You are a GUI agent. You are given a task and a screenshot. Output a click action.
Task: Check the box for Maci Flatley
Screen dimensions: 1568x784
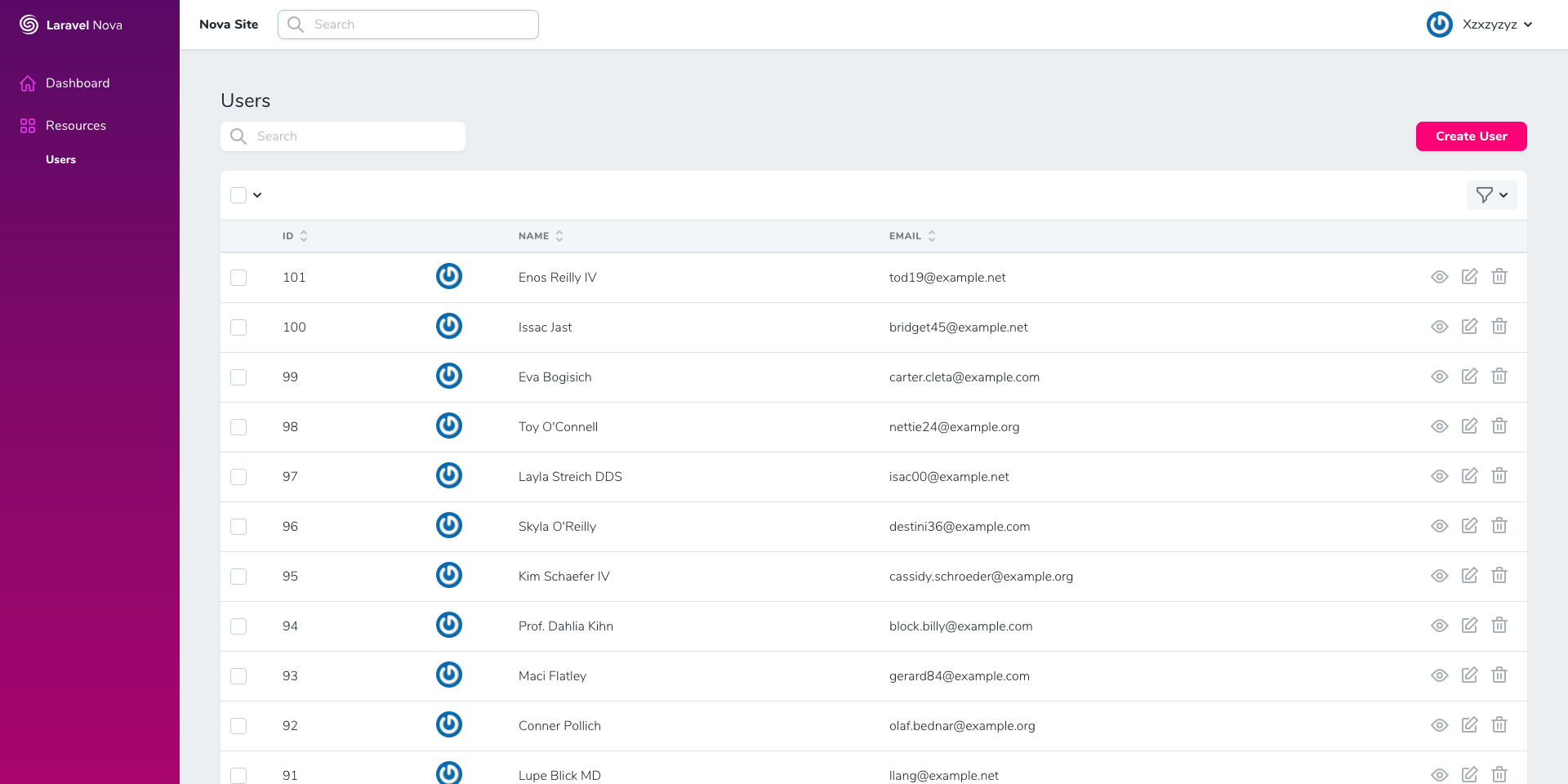coord(238,676)
